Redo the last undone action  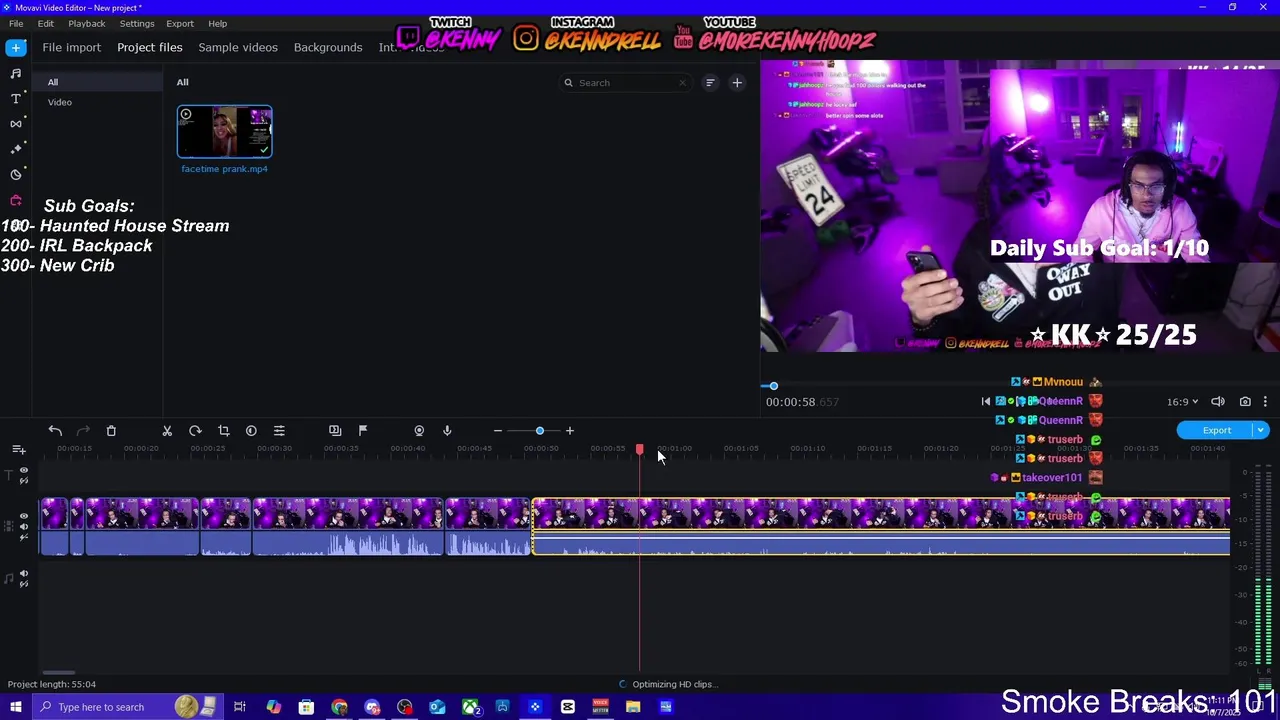click(x=83, y=431)
